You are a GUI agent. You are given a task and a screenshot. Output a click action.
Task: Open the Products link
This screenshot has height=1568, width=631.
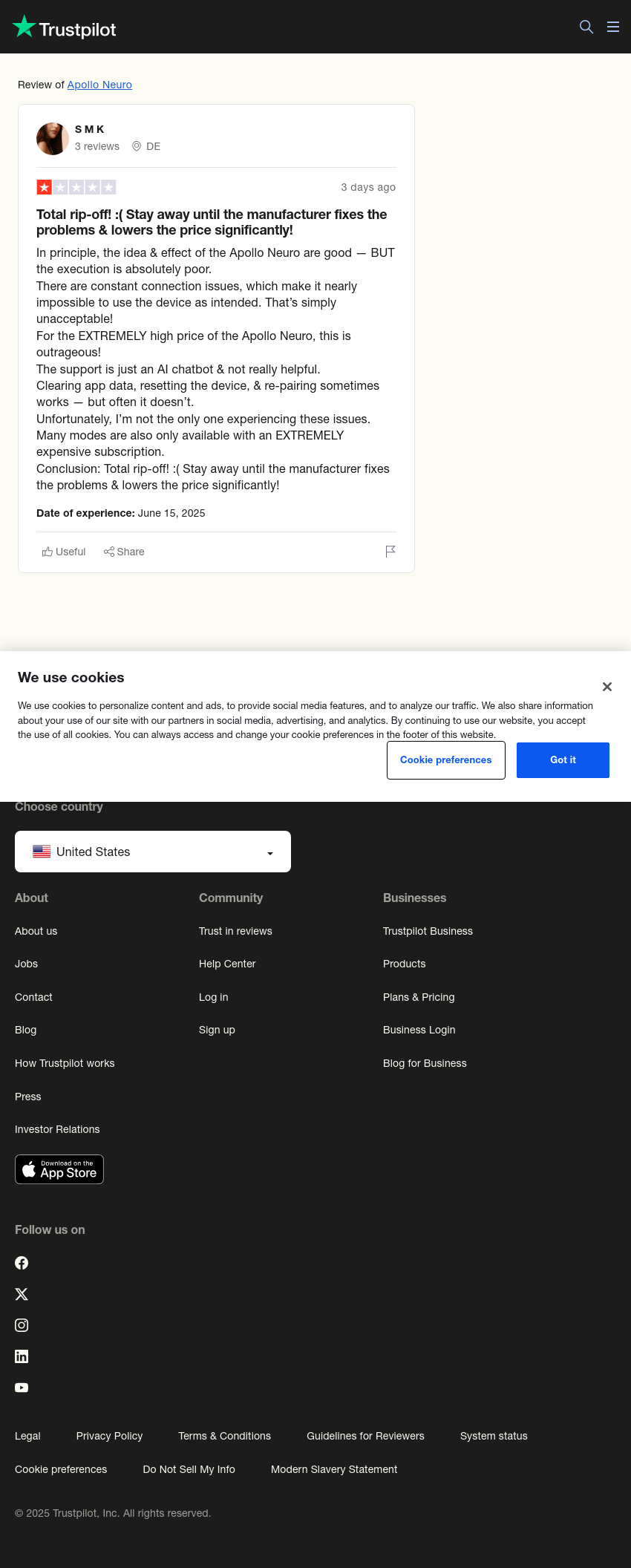[x=405, y=964]
